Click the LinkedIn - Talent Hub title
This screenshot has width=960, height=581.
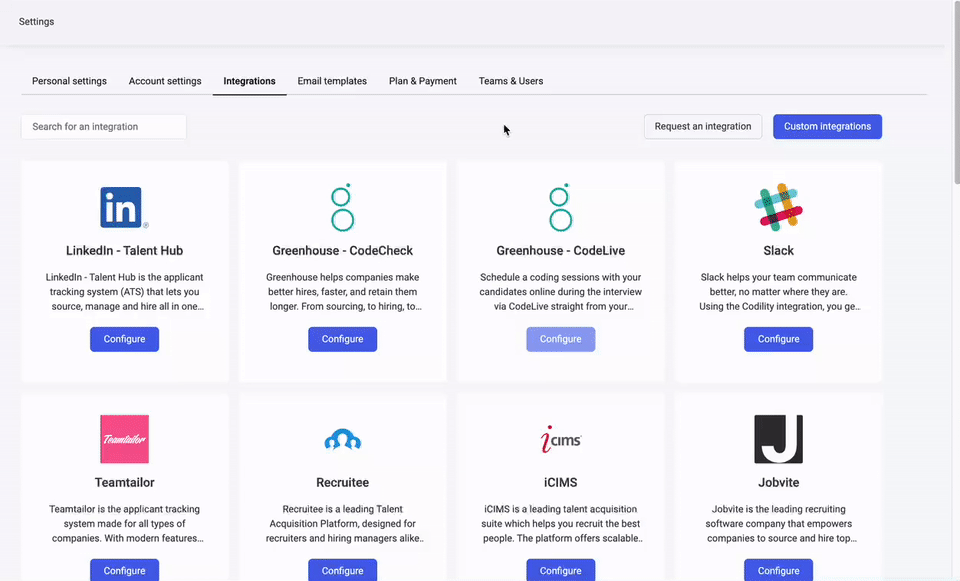(x=124, y=250)
